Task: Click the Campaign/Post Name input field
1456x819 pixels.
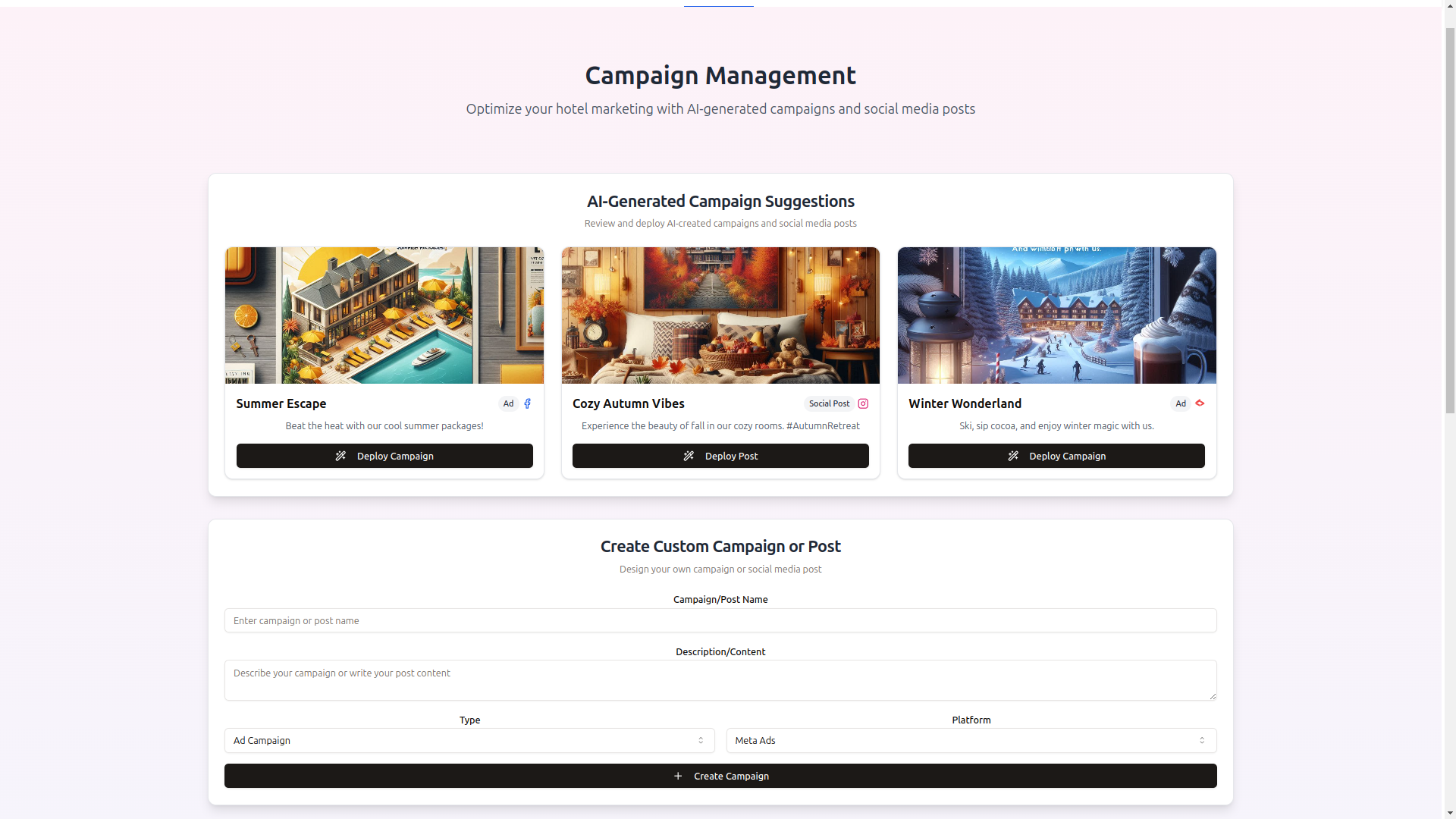Action: (x=720, y=620)
